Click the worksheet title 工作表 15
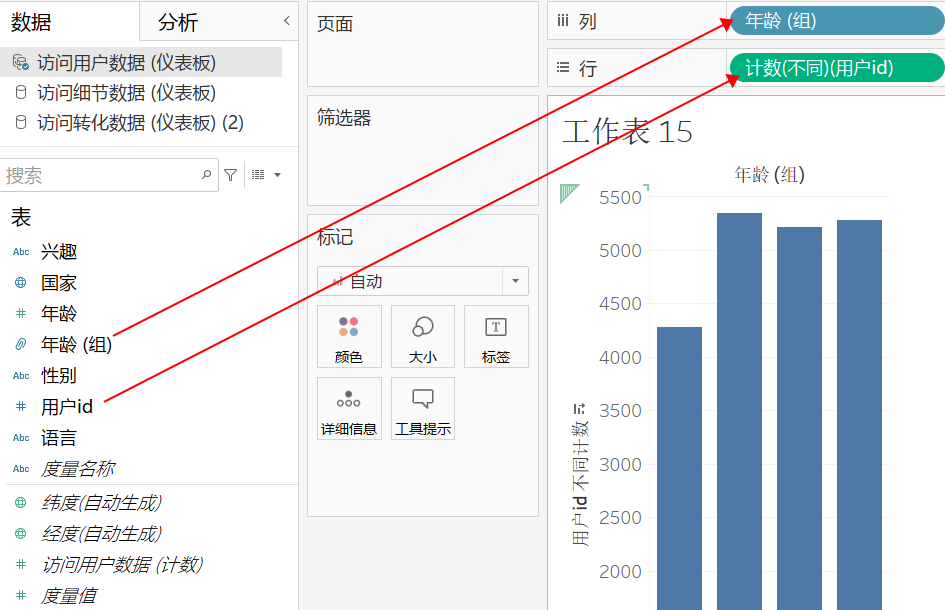945x610 pixels. [x=627, y=131]
